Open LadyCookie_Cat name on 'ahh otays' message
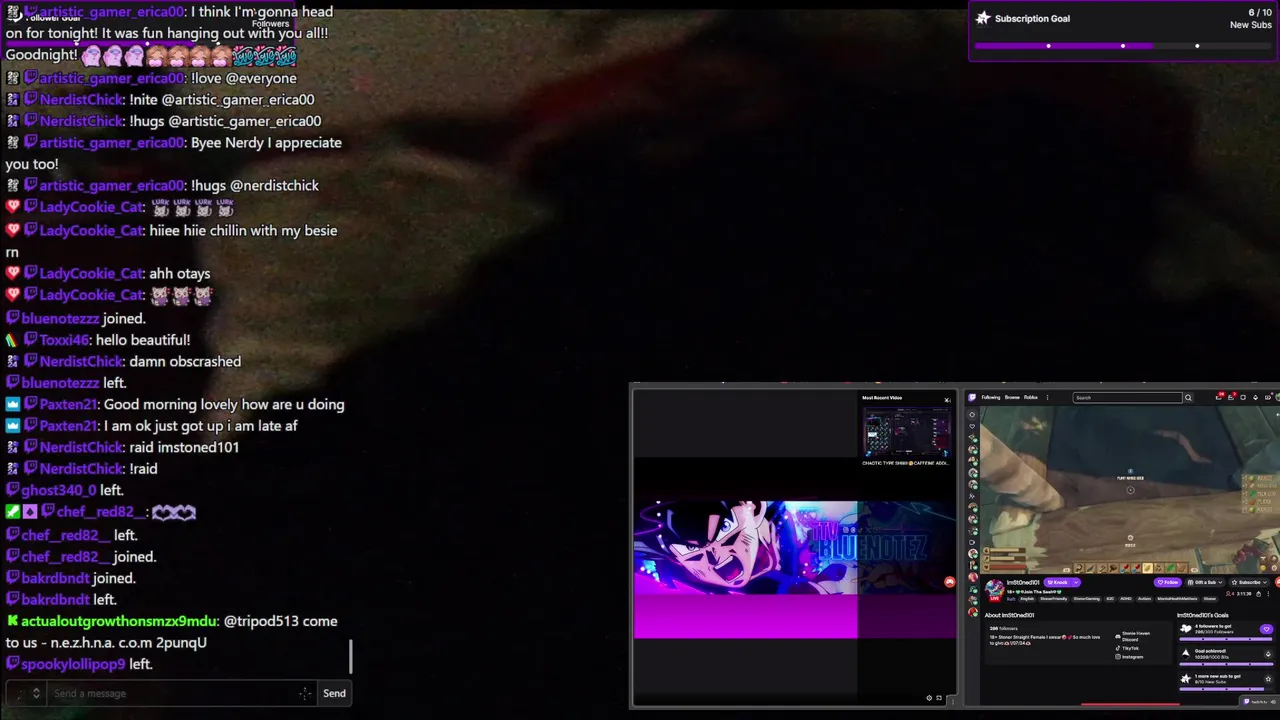Image resolution: width=1280 pixels, height=720 pixels. point(91,273)
